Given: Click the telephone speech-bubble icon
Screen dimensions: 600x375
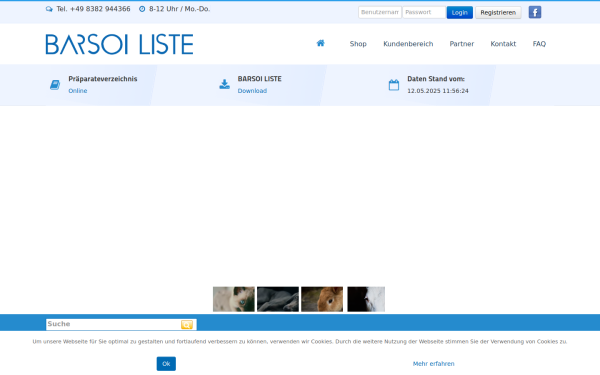Looking at the screenshot, I should tap(49, 9).
